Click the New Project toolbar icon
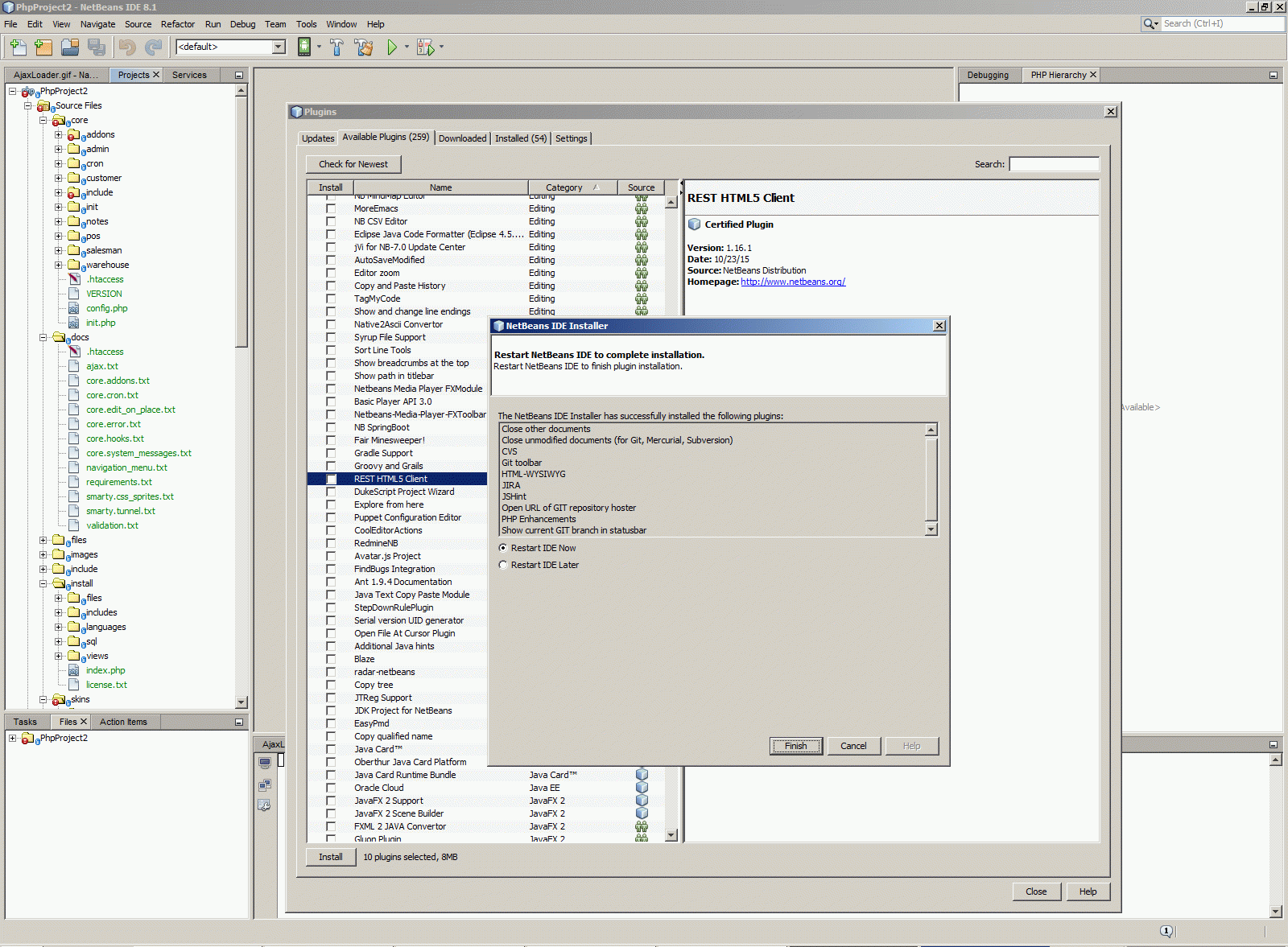 43,47
